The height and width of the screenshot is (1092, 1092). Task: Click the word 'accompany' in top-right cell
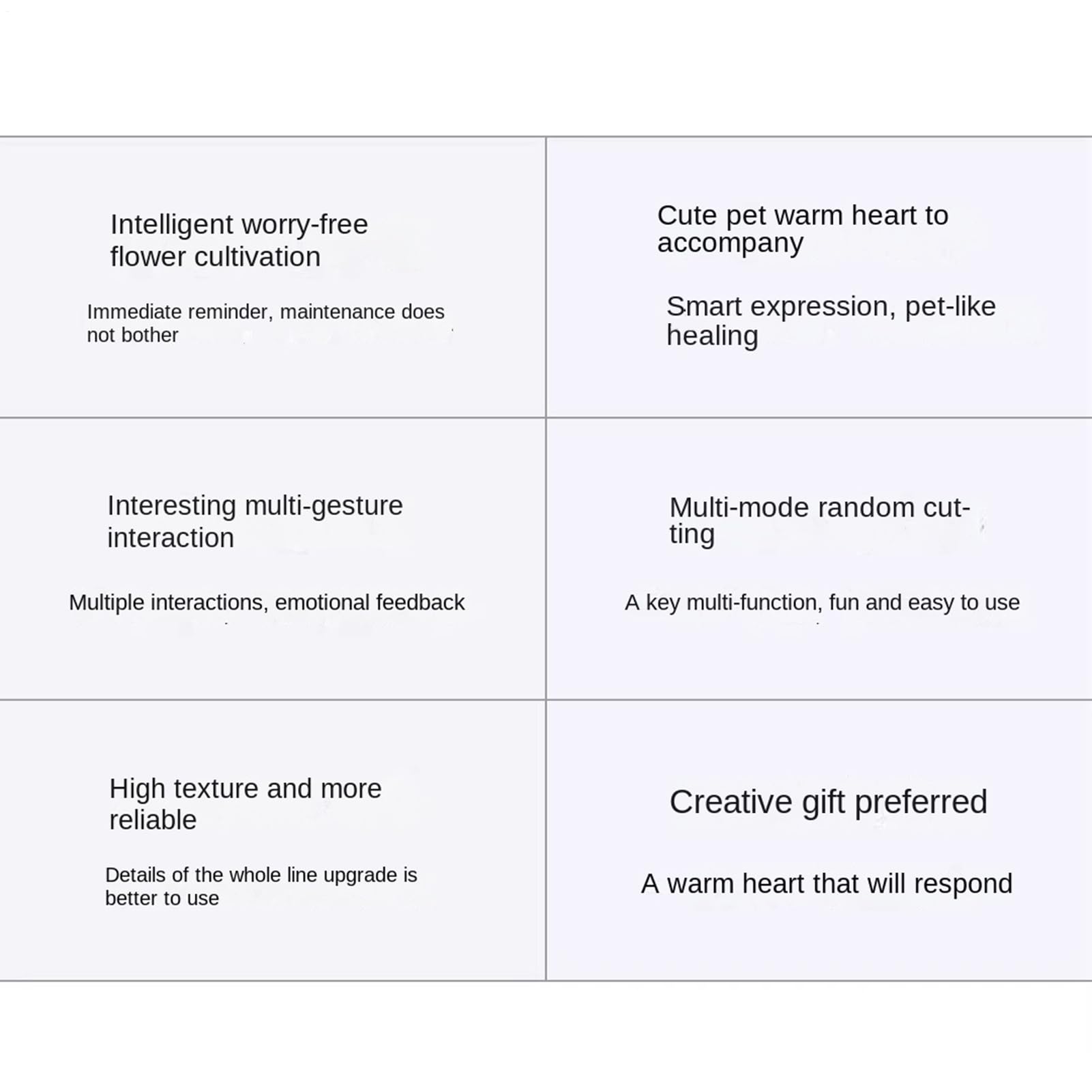(x=731, y=244)
